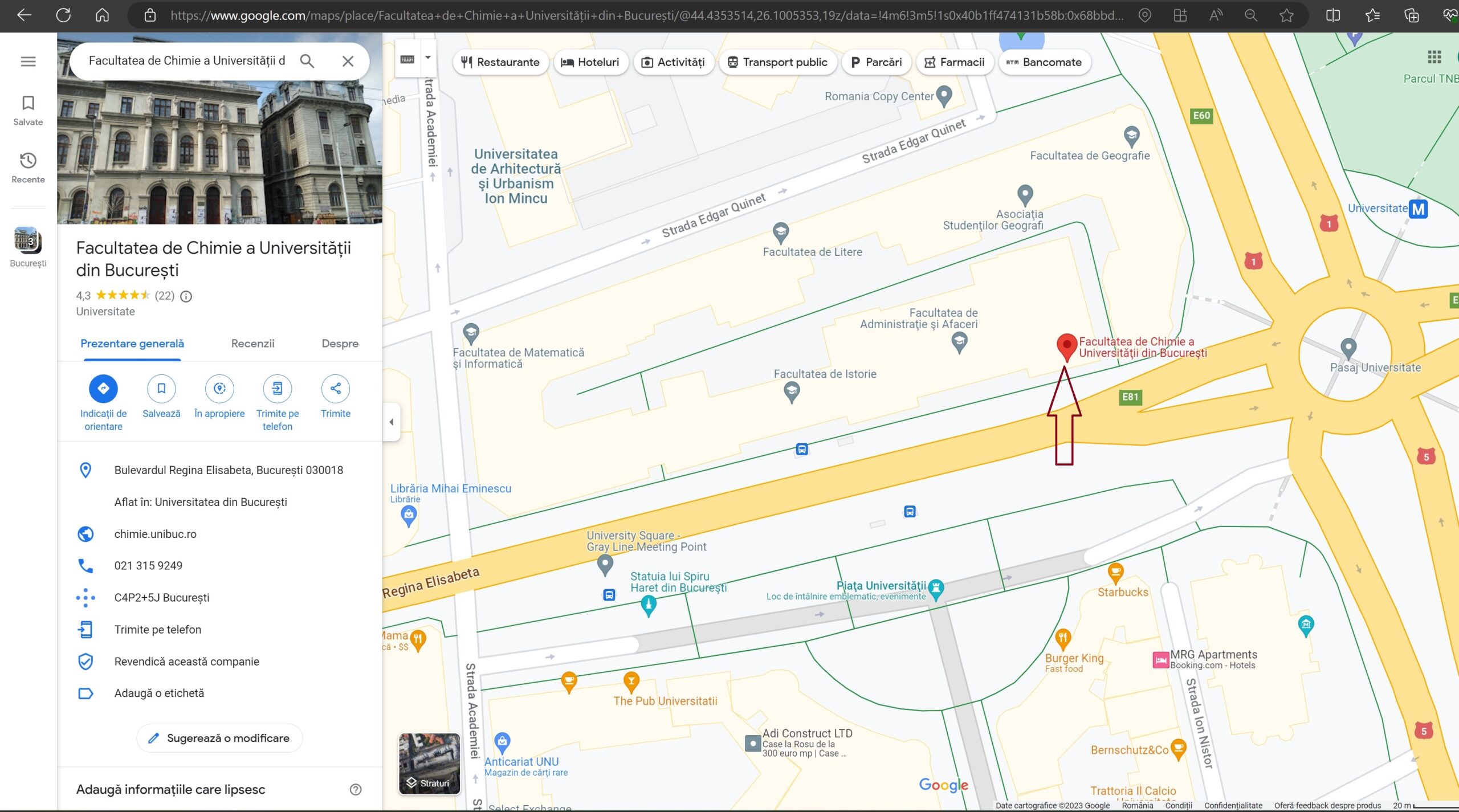The height and width of the screenshot is (812, 1459).
Task: Click the search magnifier in search box
Action: pos(307,61)
